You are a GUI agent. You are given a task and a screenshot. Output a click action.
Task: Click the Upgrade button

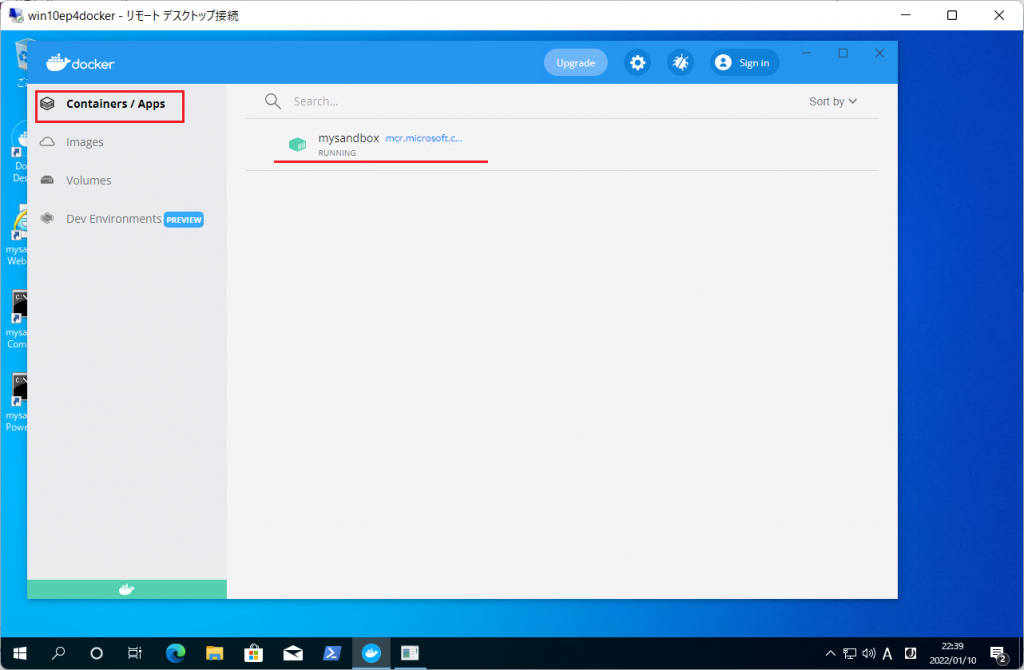pyautogui.click(x=575, y=63)
